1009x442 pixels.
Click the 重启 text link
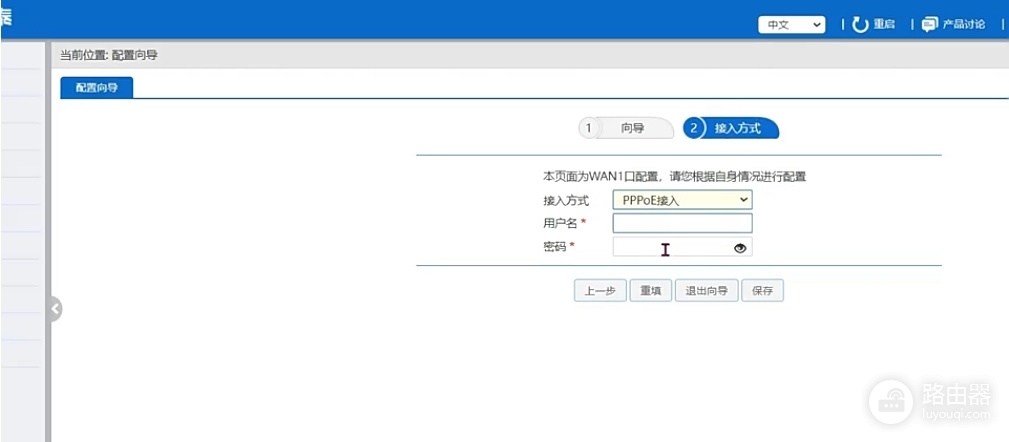click(884, 25)
